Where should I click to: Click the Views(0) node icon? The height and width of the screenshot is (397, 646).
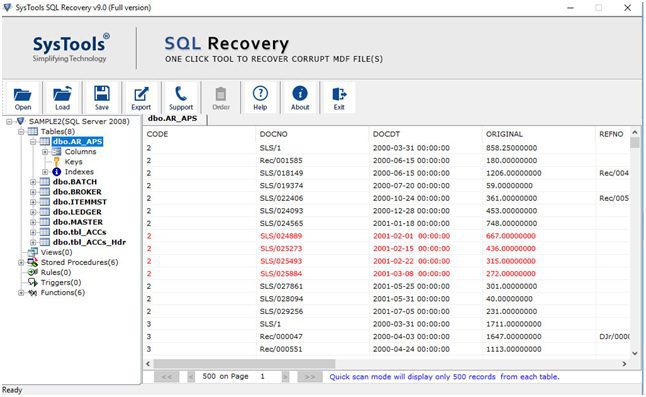(x=33, y=252)
